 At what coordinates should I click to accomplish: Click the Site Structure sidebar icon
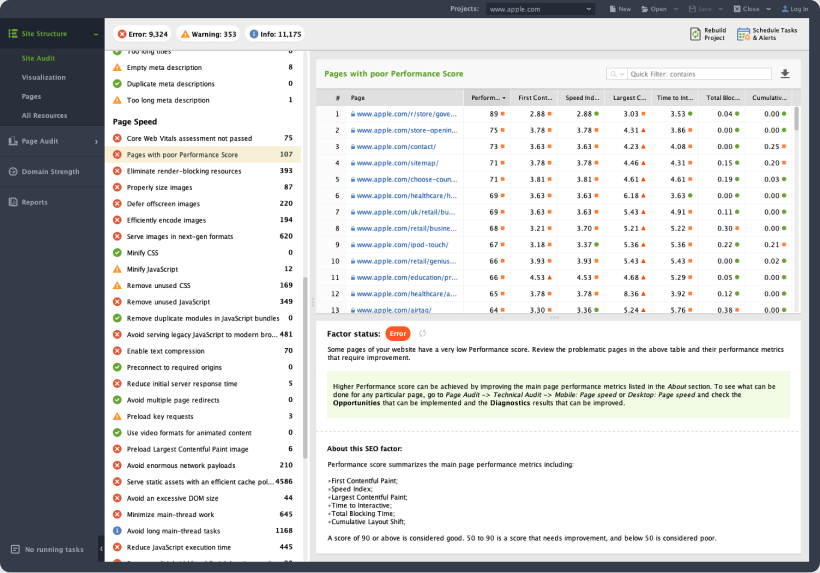coord(13,33)
